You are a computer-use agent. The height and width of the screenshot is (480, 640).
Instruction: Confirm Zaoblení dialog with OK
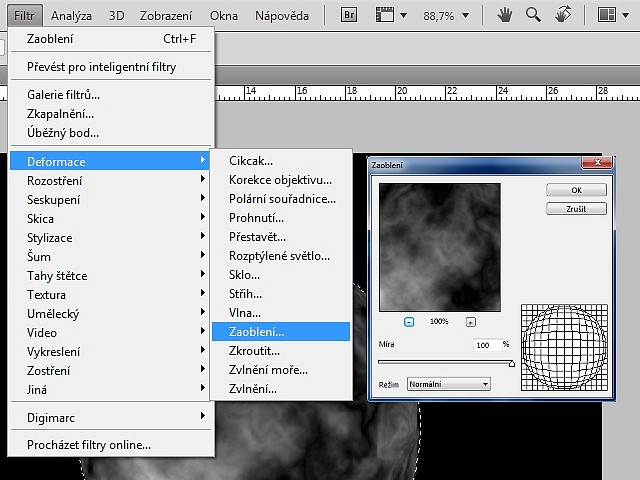pyautogui.click(x=576, y=190)
